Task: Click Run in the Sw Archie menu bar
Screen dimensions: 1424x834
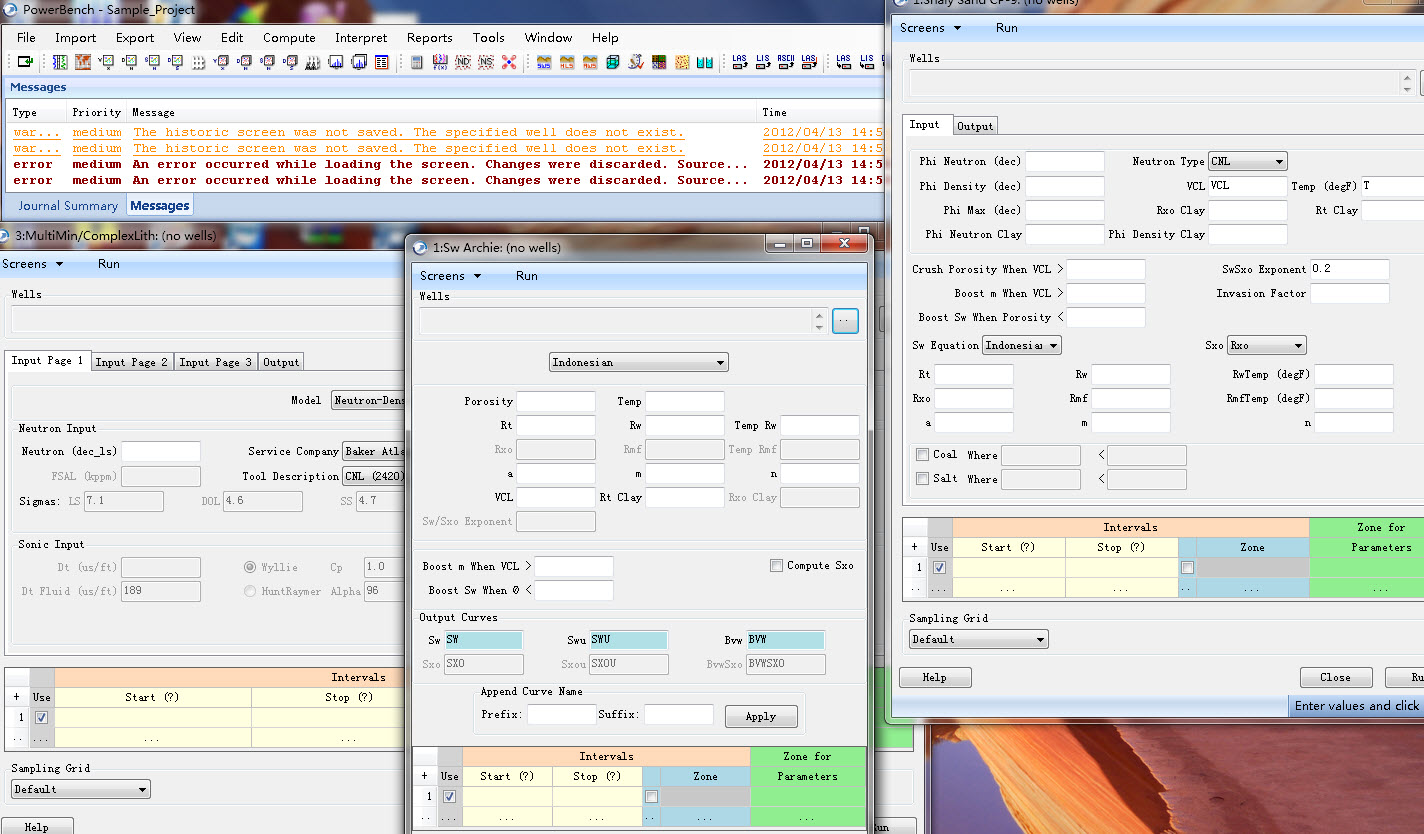Action: pyautogui.click(x=527, y=276)
